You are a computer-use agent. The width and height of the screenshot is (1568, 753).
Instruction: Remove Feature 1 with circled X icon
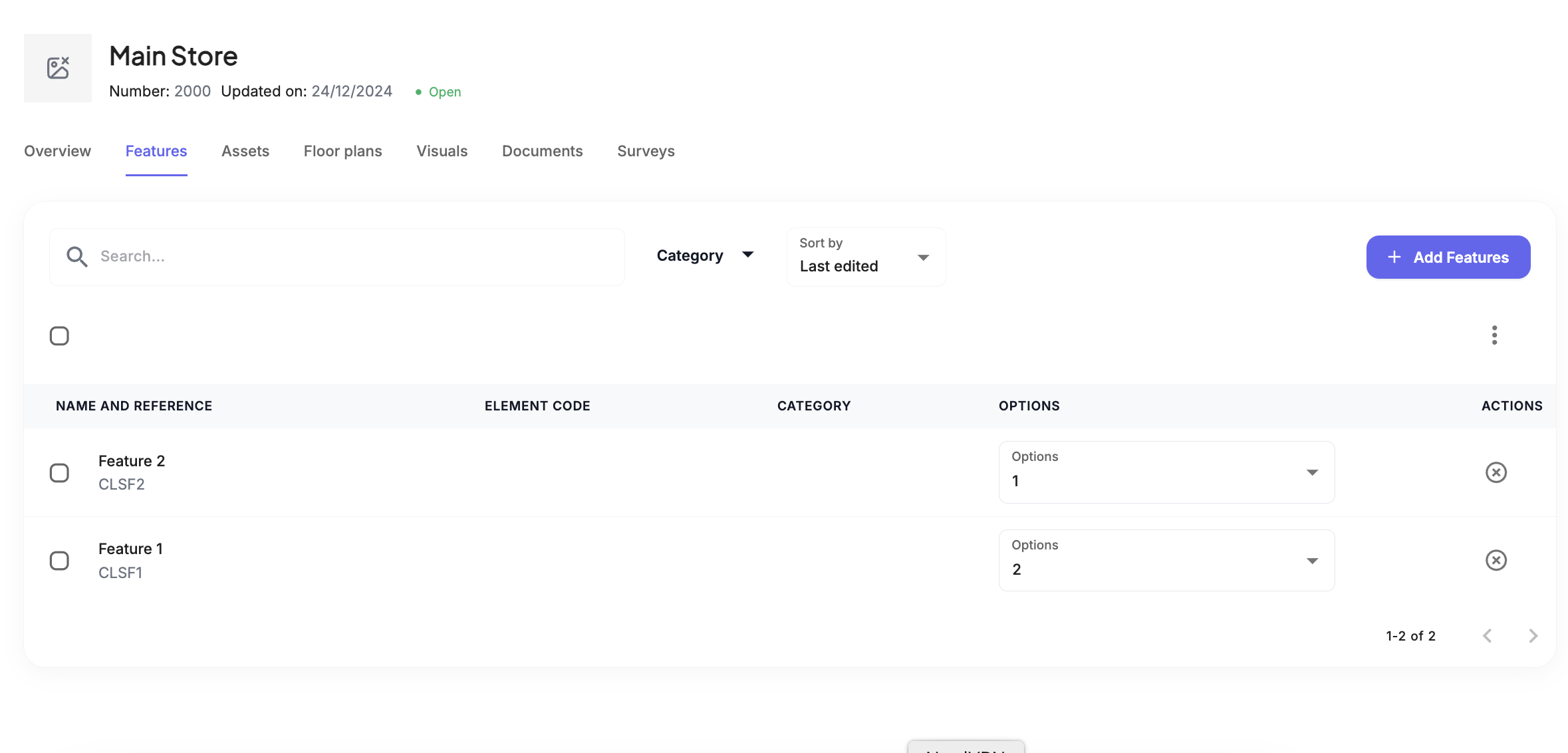tap(1496, 560)
